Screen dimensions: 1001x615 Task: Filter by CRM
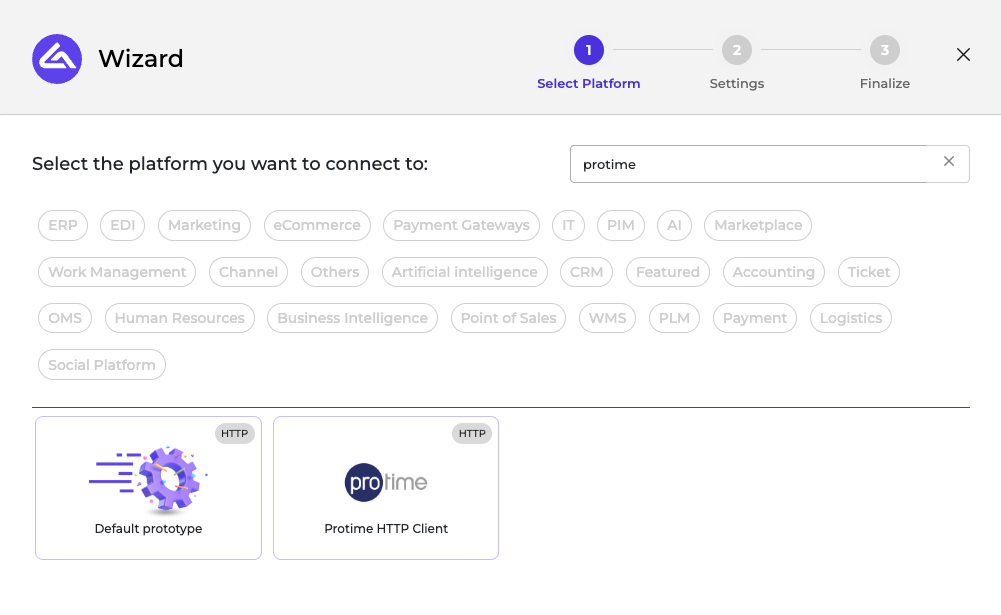[x=586, y=272]
